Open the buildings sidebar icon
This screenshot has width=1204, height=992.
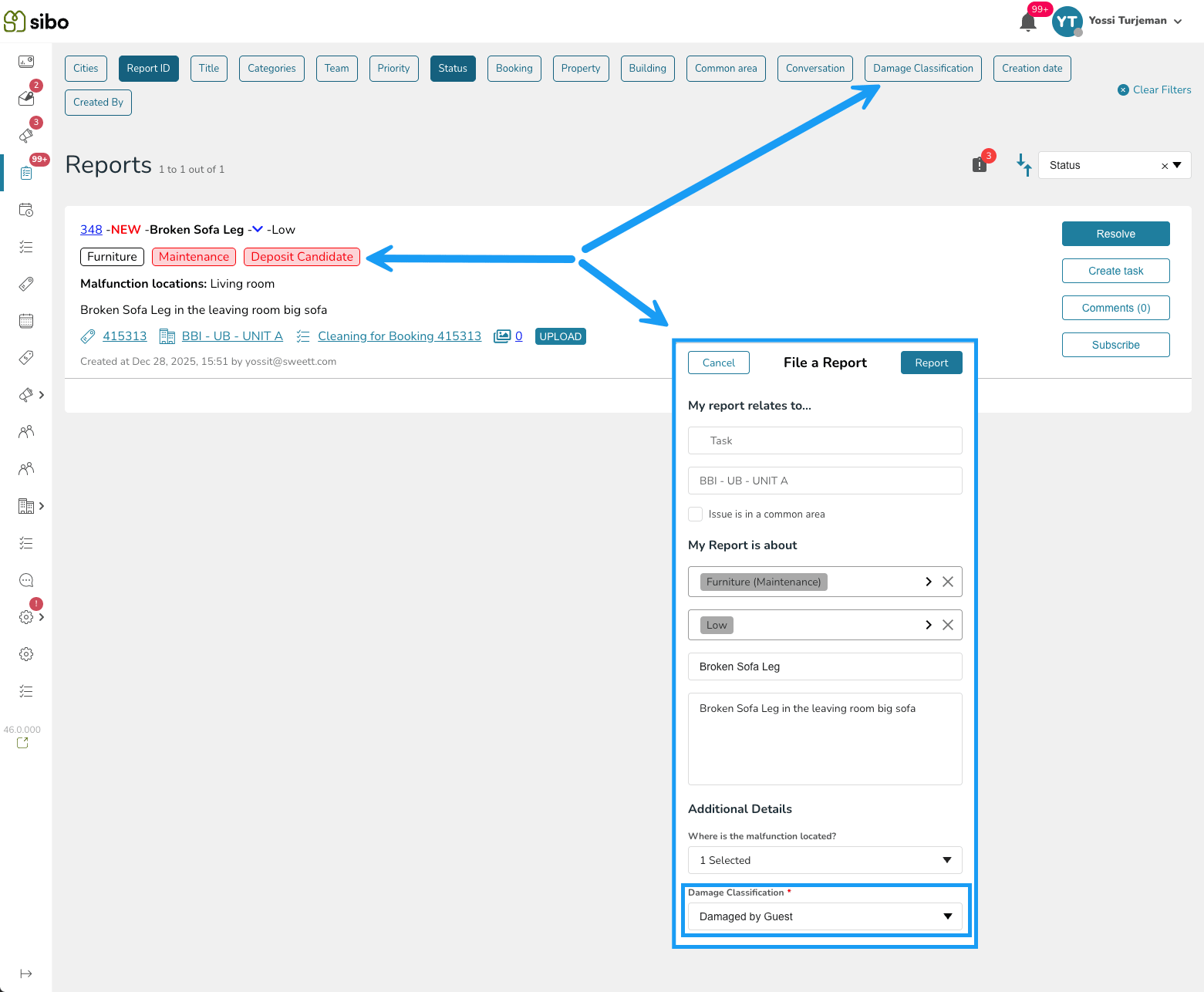tap(26, 506)
